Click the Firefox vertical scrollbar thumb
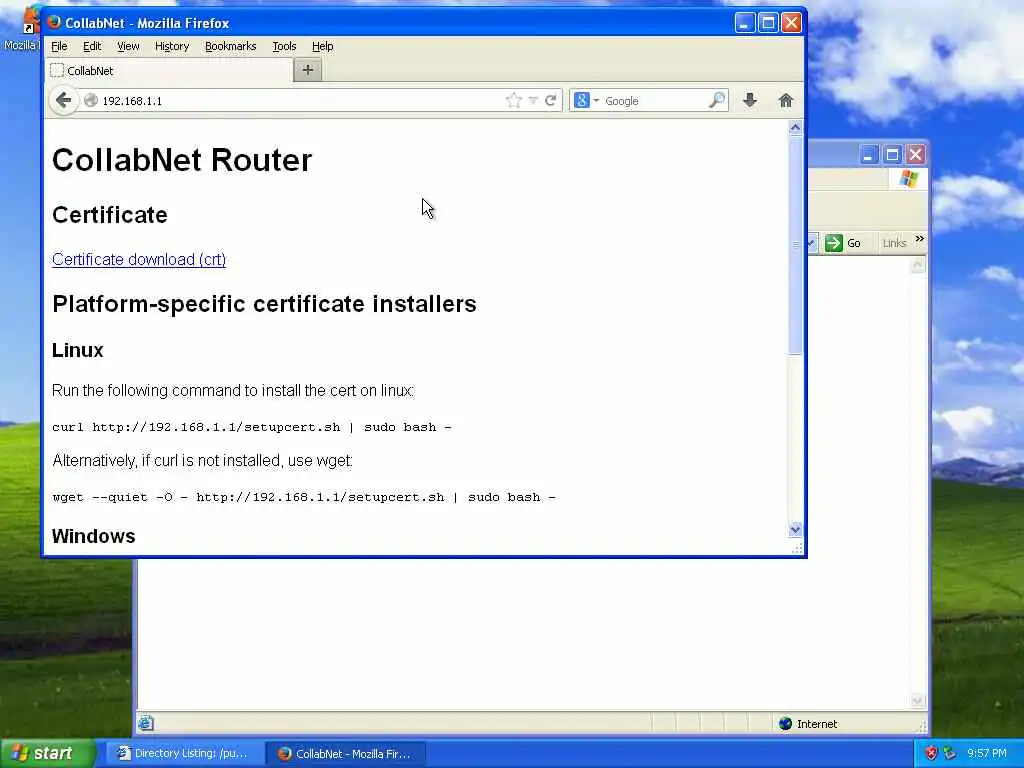The height and width of the screenshot is (768, 1024). (795, 244)
